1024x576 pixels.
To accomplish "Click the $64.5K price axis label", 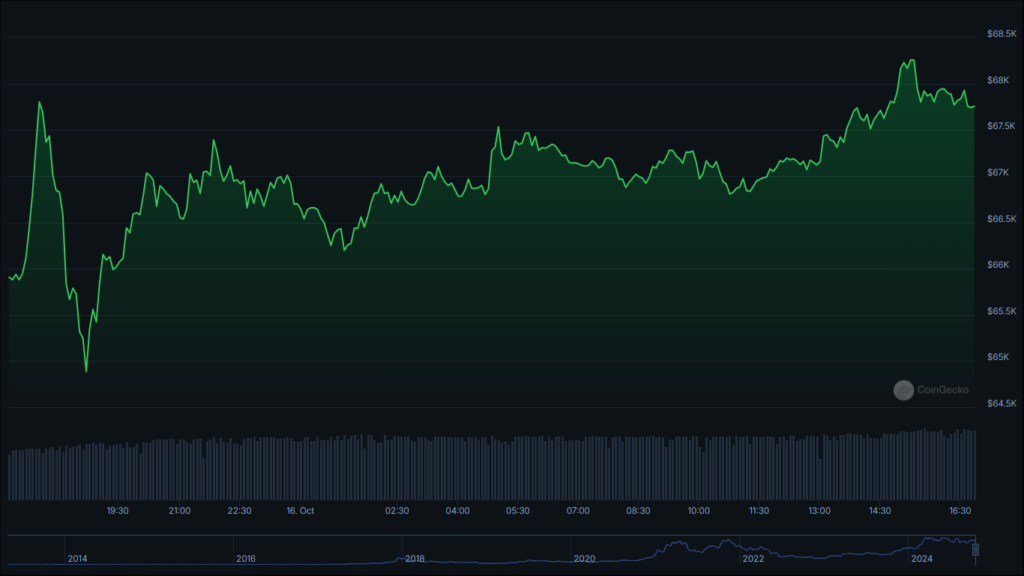I will (x=1001, y=404).
